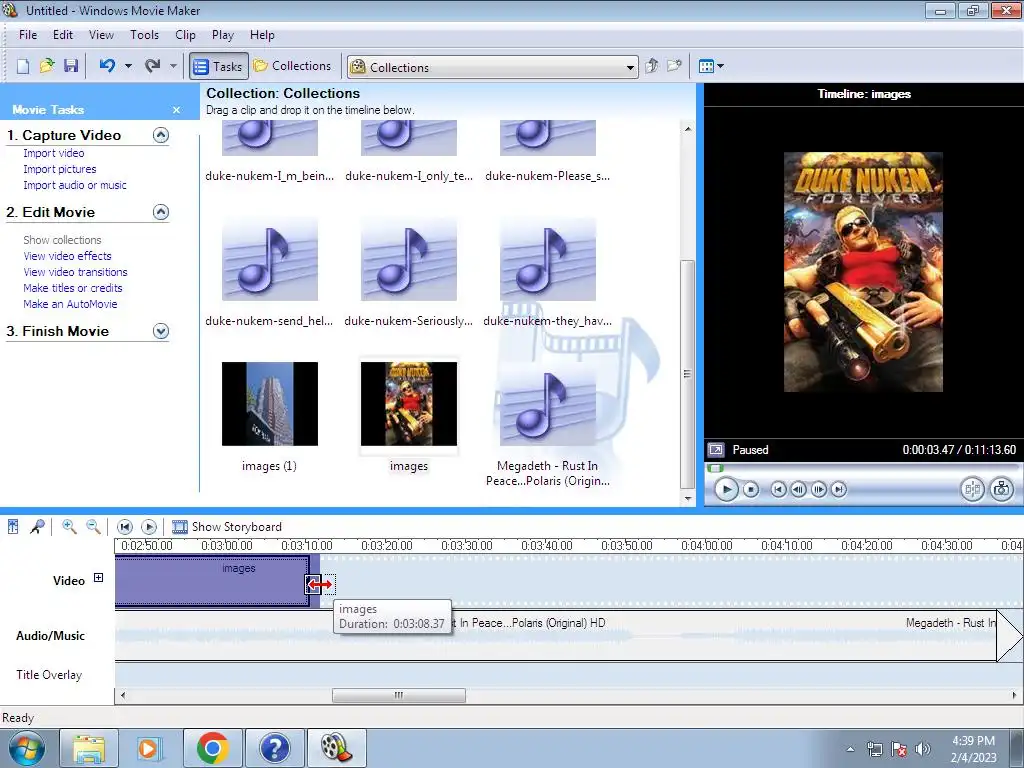Image resolution: width=1024 pixels, height=768 pixels.
Task: Select the Megadeth Rust In Peace clip
Action: pyautogui.click(x=548, y=404)
